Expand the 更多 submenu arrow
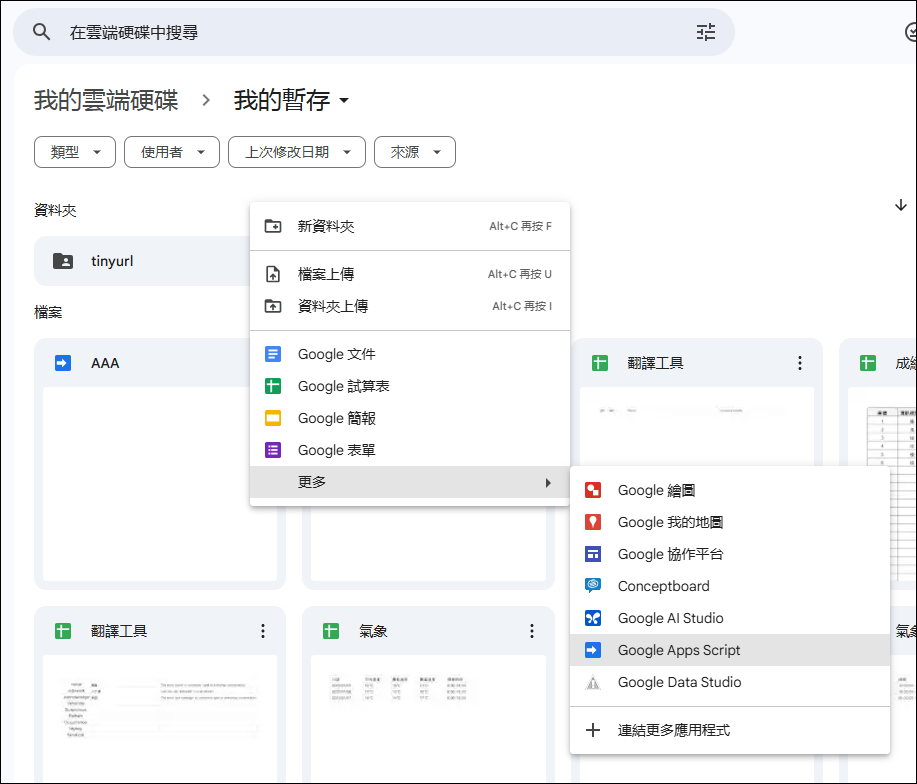This screenshot has width=917, height=784. point(548,482)
